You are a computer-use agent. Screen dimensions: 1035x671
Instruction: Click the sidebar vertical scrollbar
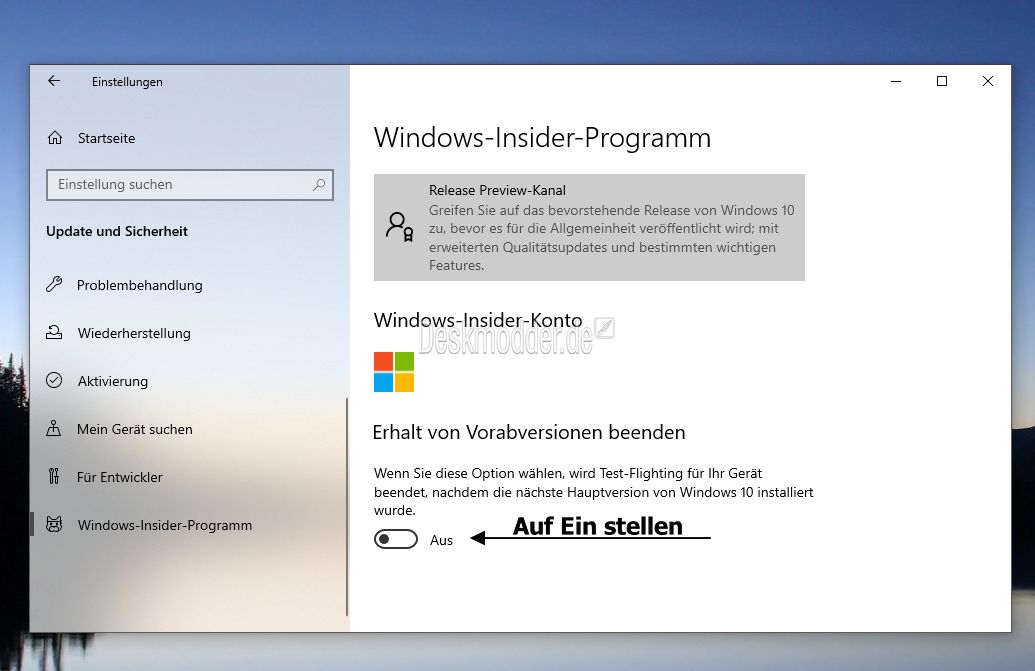coord(347,507)
